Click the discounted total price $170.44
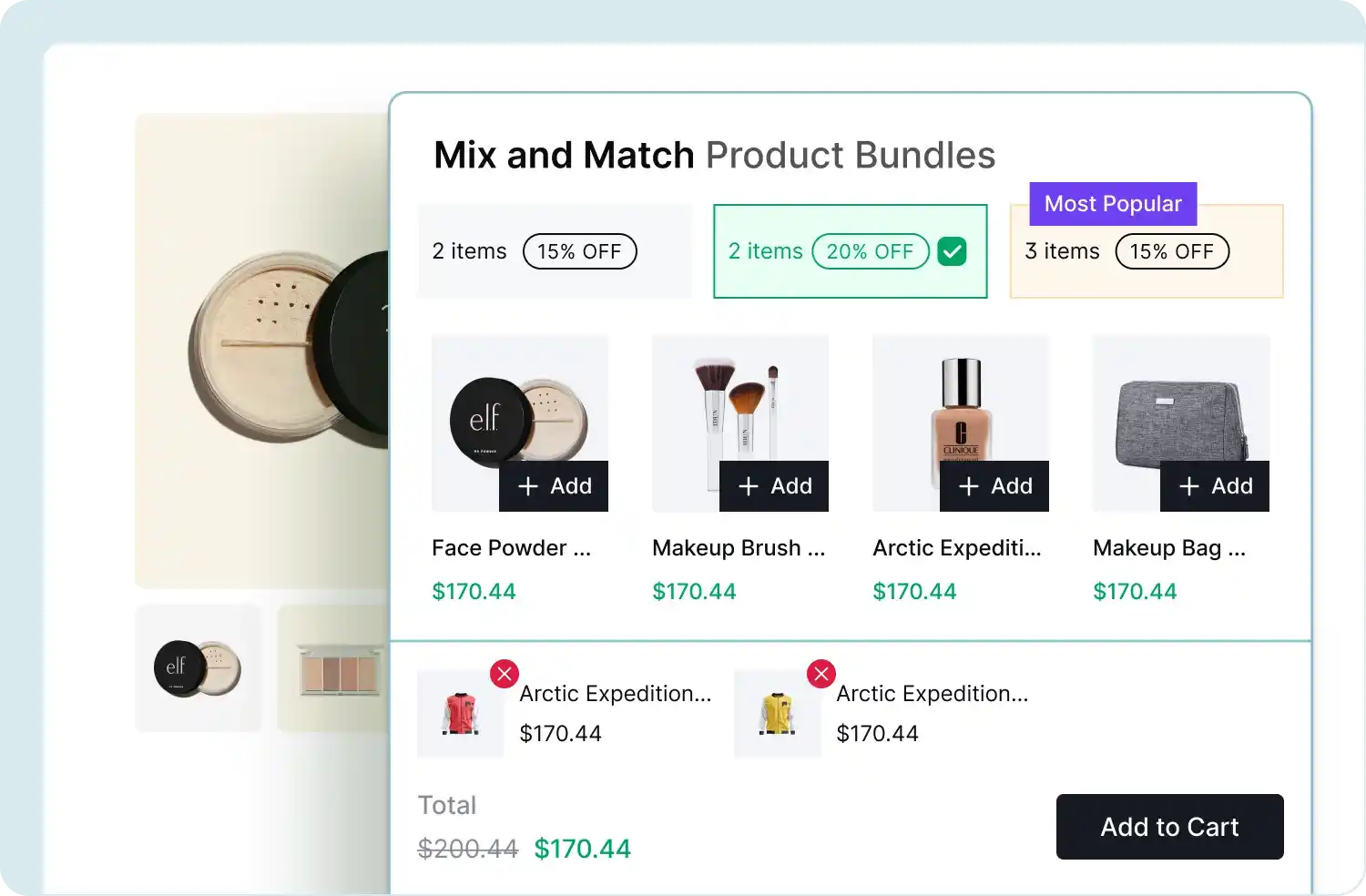 (582, 848)
